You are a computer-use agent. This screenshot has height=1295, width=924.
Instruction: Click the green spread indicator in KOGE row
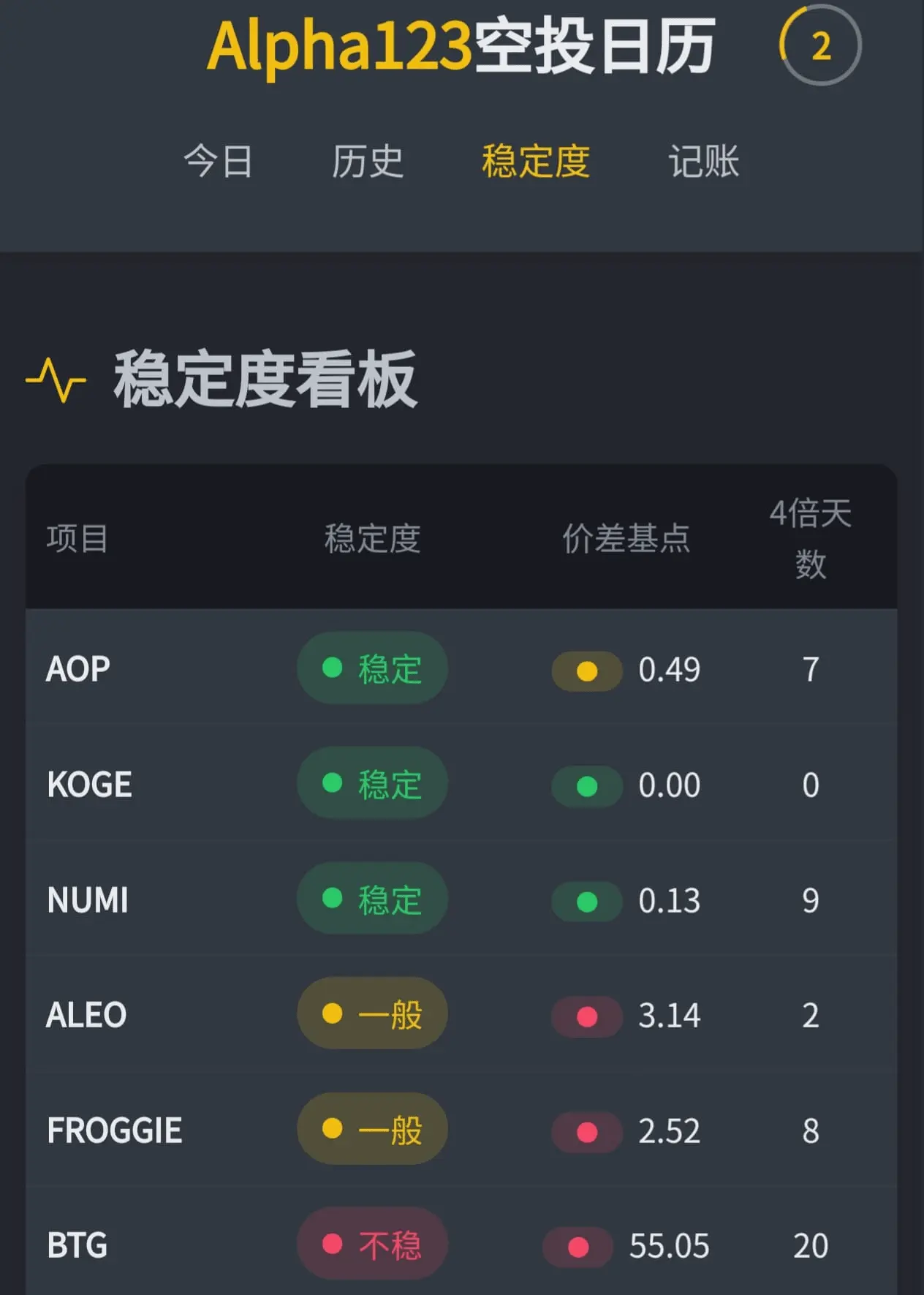click(x=587, y=786)
